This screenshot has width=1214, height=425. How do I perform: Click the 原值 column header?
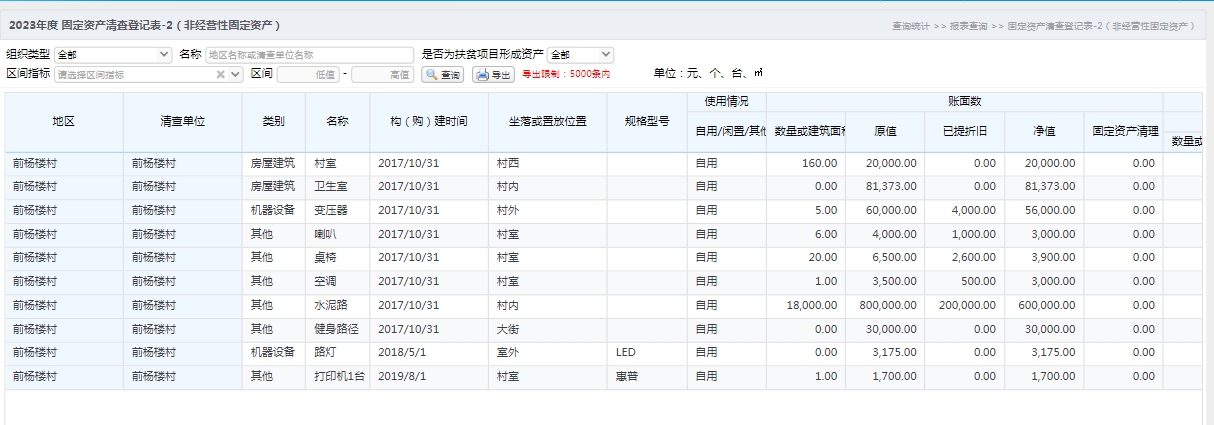click(x=885, y=131)
